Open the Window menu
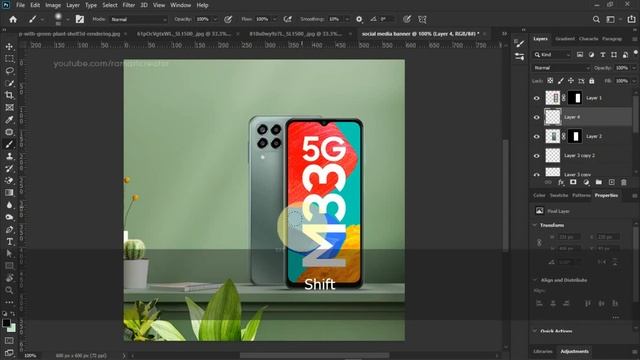The image size is (640, 360). (x=180, y=5)
